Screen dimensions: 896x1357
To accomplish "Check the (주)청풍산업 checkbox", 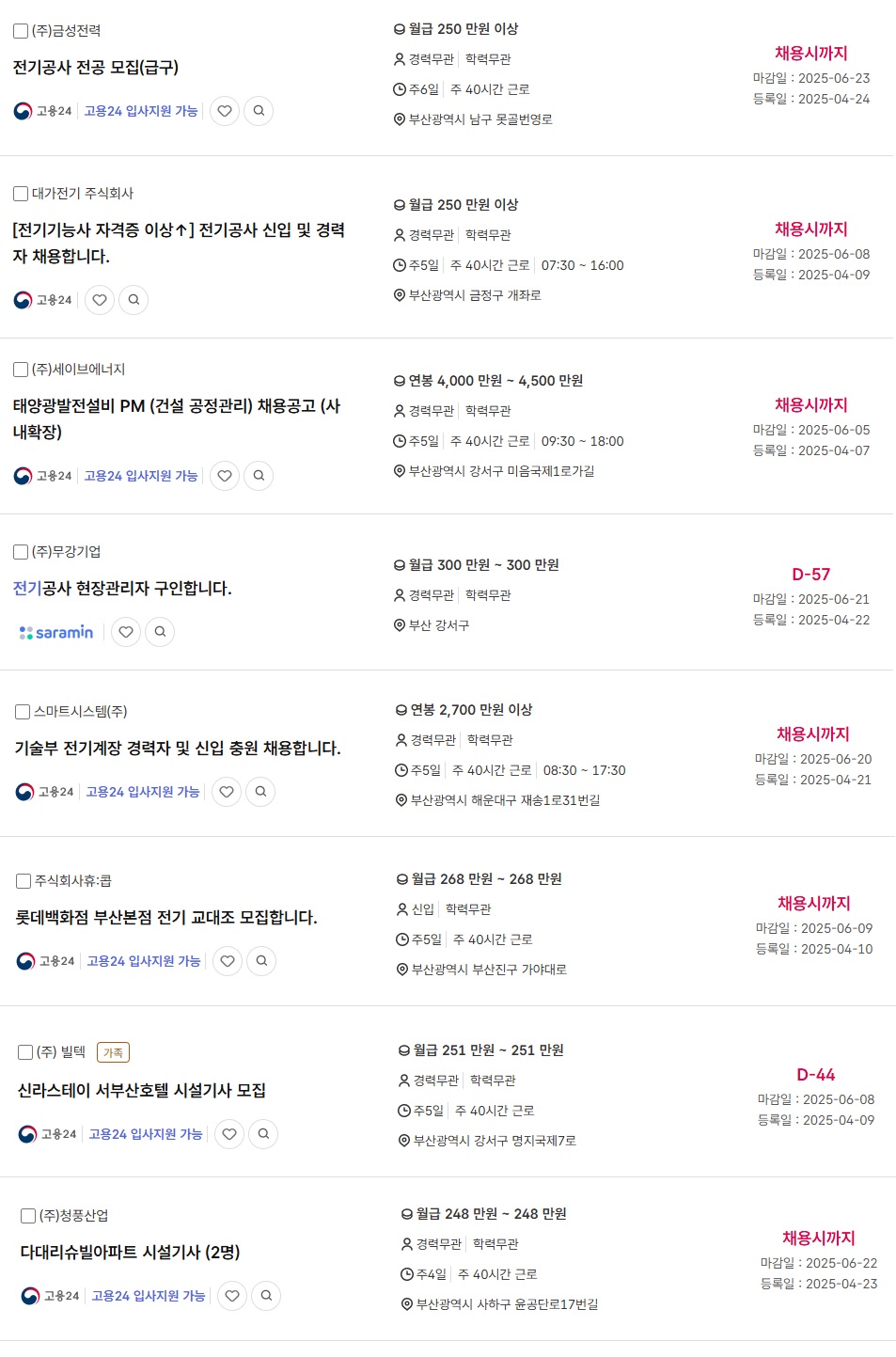I will pos(28,1216).
